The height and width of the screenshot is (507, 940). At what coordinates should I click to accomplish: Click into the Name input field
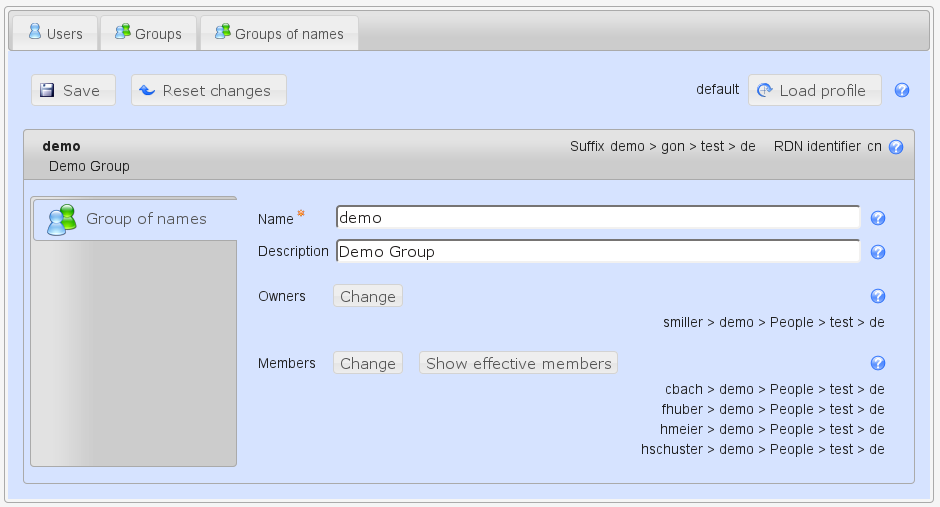(598, 218)
